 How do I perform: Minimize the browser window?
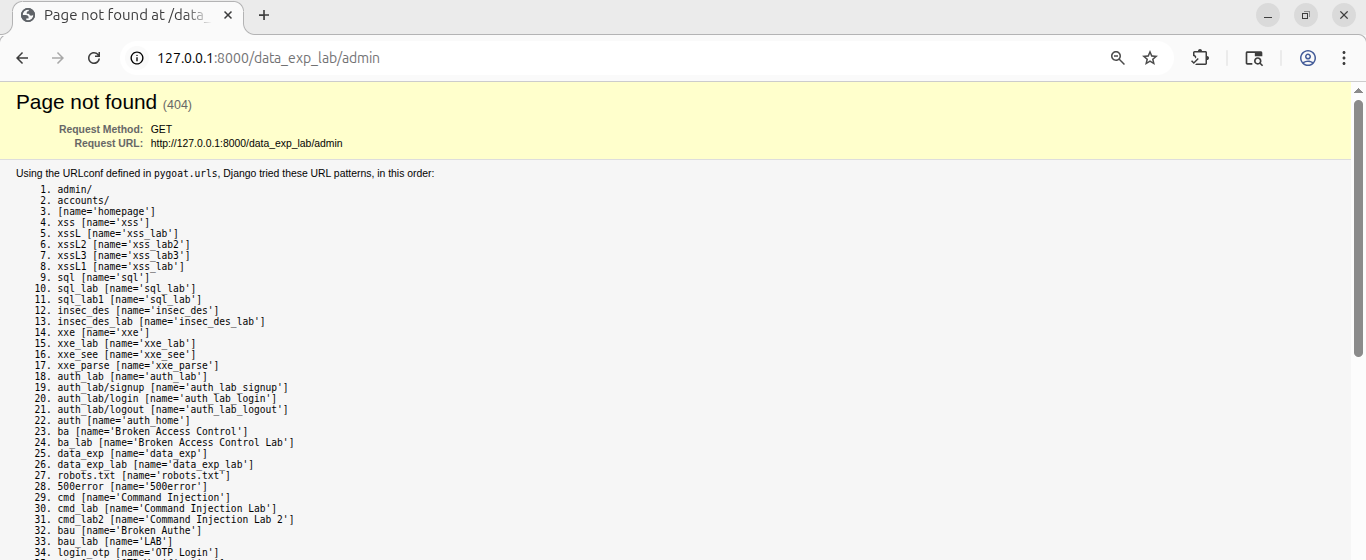click(1268, 16)
